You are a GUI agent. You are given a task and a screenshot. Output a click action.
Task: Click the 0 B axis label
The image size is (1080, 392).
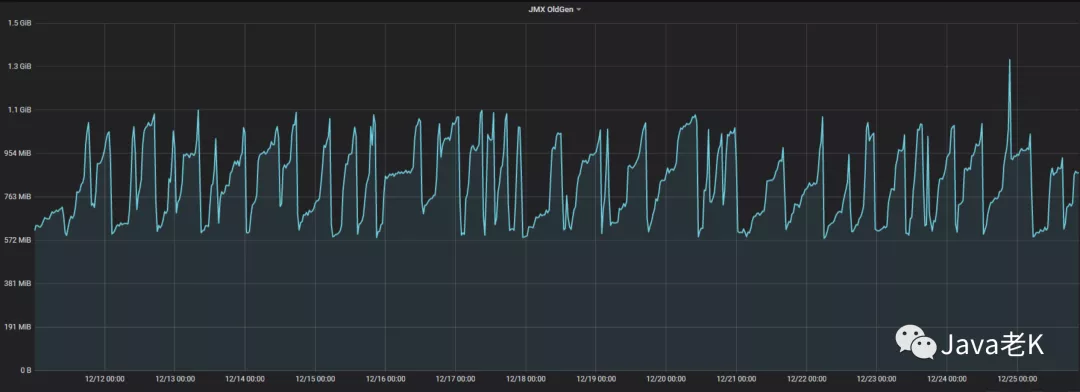pyautogui.click(x=26, y=370)
